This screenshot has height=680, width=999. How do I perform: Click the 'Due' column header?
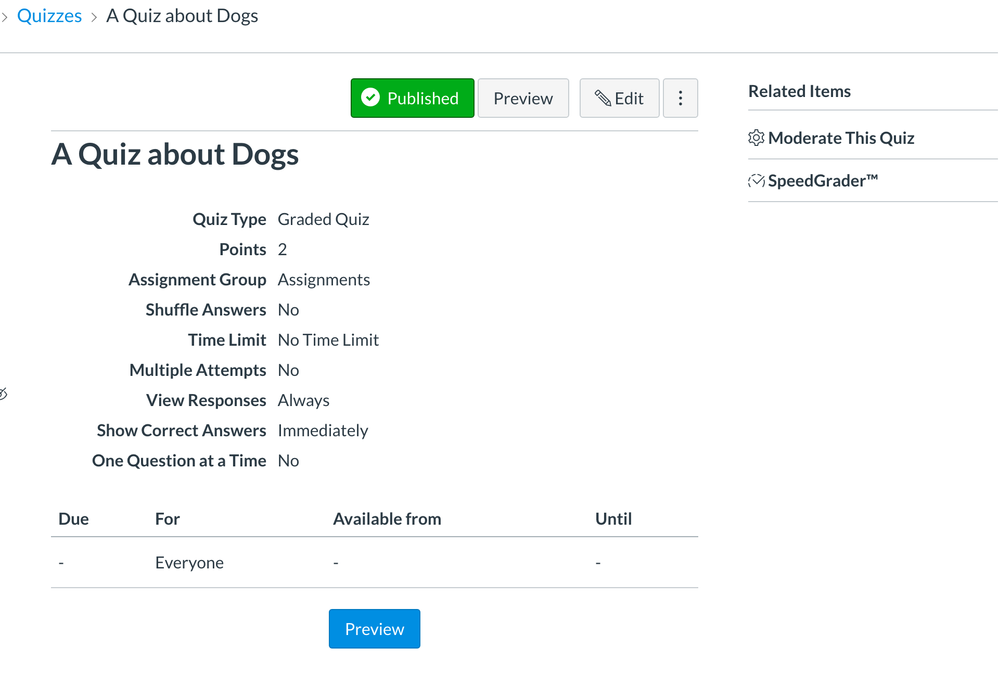pos(74,519)
